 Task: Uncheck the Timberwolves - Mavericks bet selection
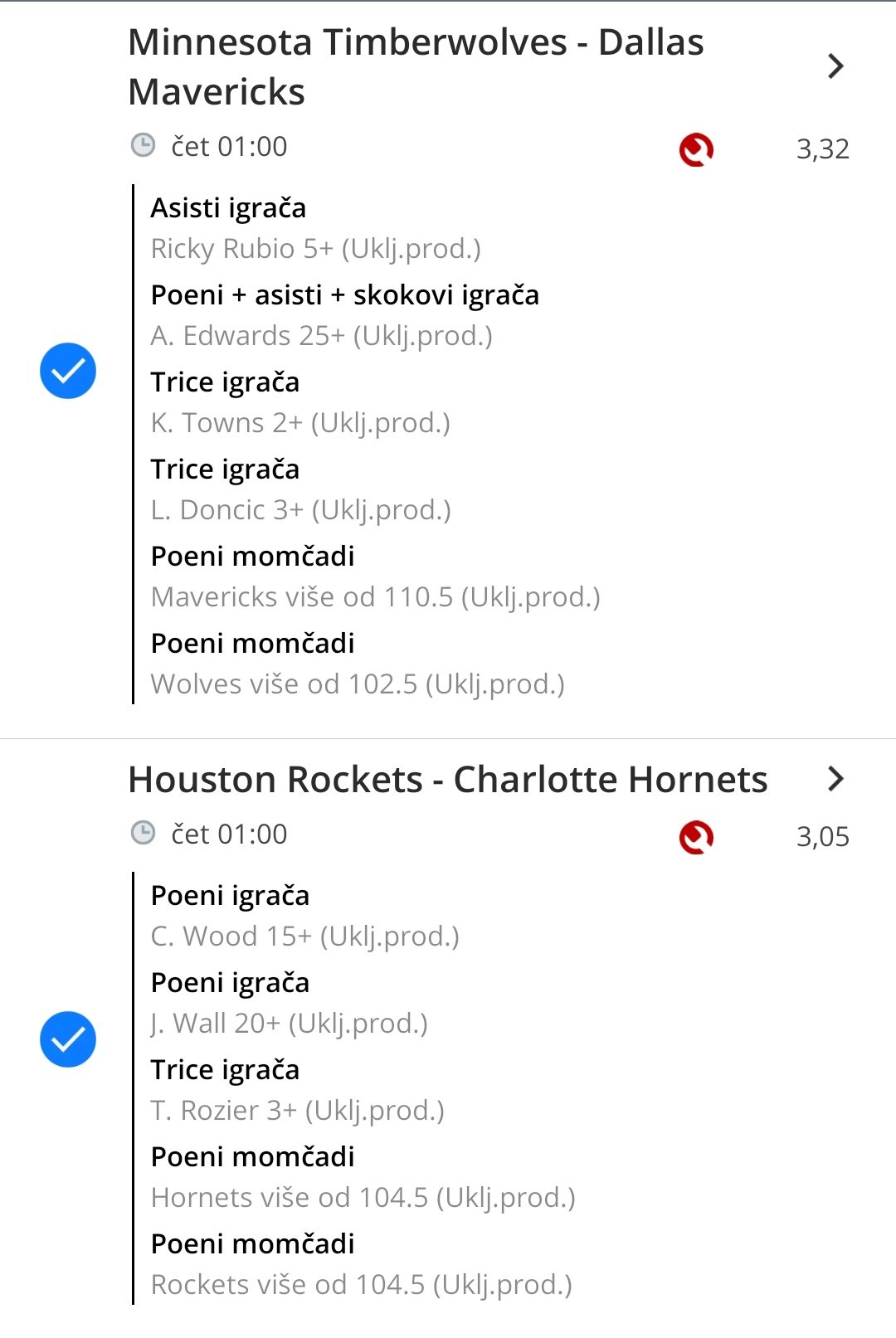pyautogui.click(x=68, y=371)
